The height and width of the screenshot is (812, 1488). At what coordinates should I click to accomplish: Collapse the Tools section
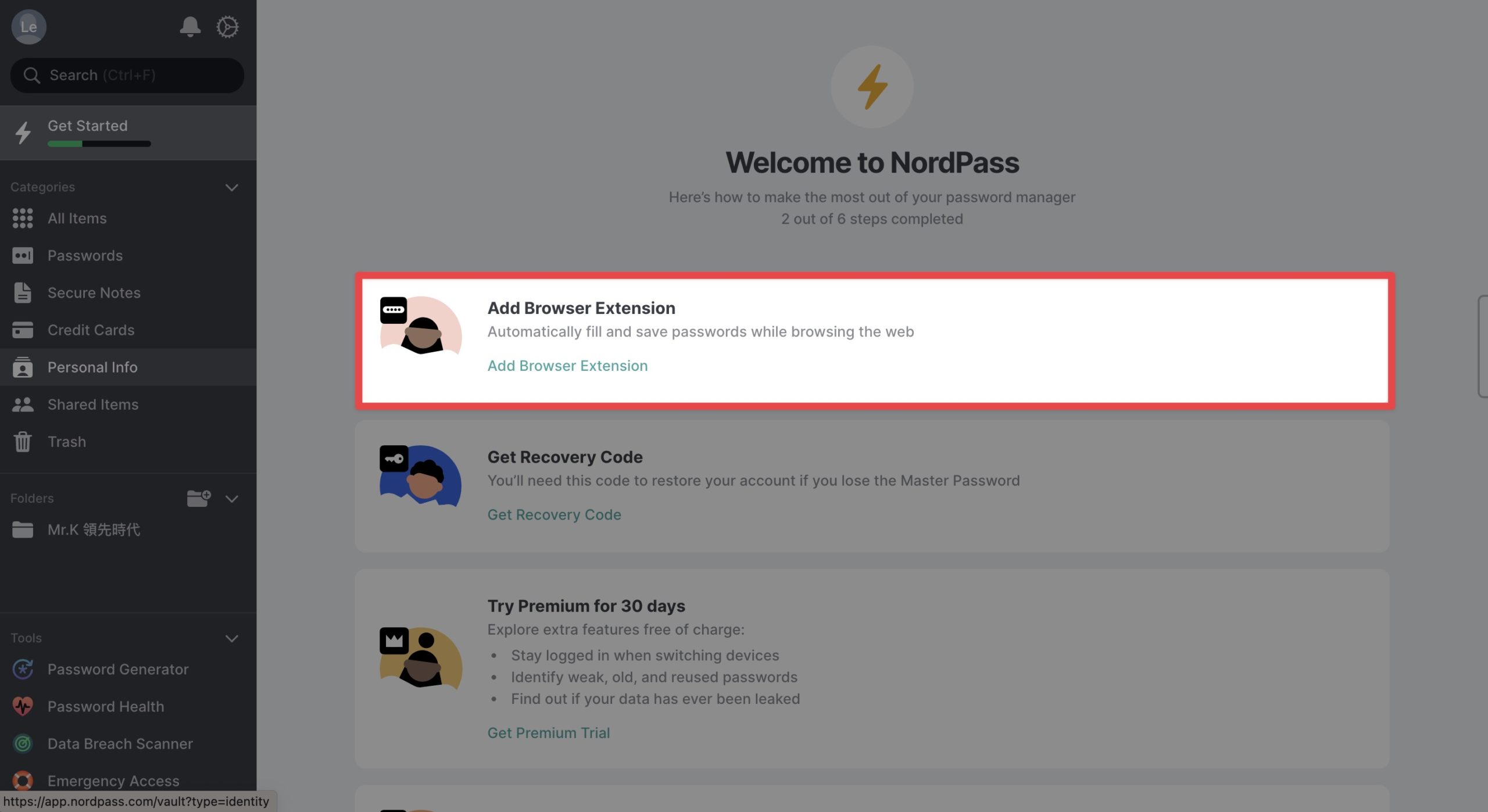click(231, 638)
